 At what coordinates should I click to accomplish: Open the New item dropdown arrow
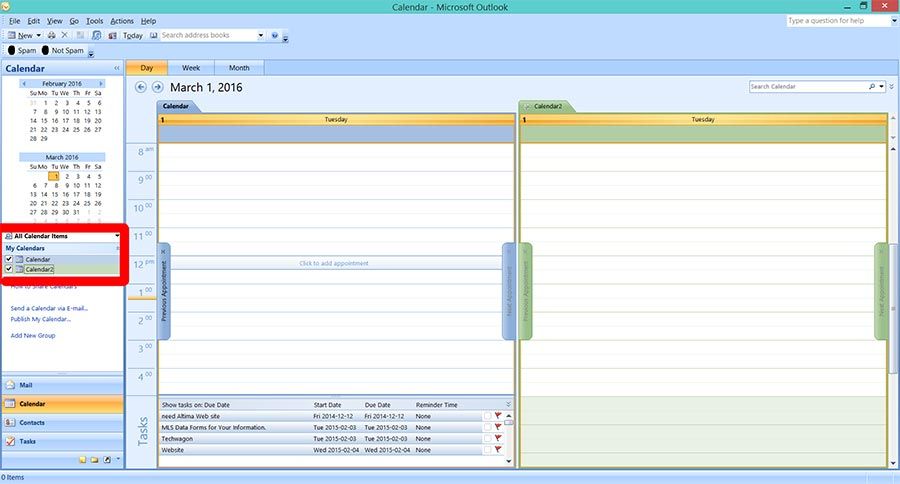click(38, 36)
